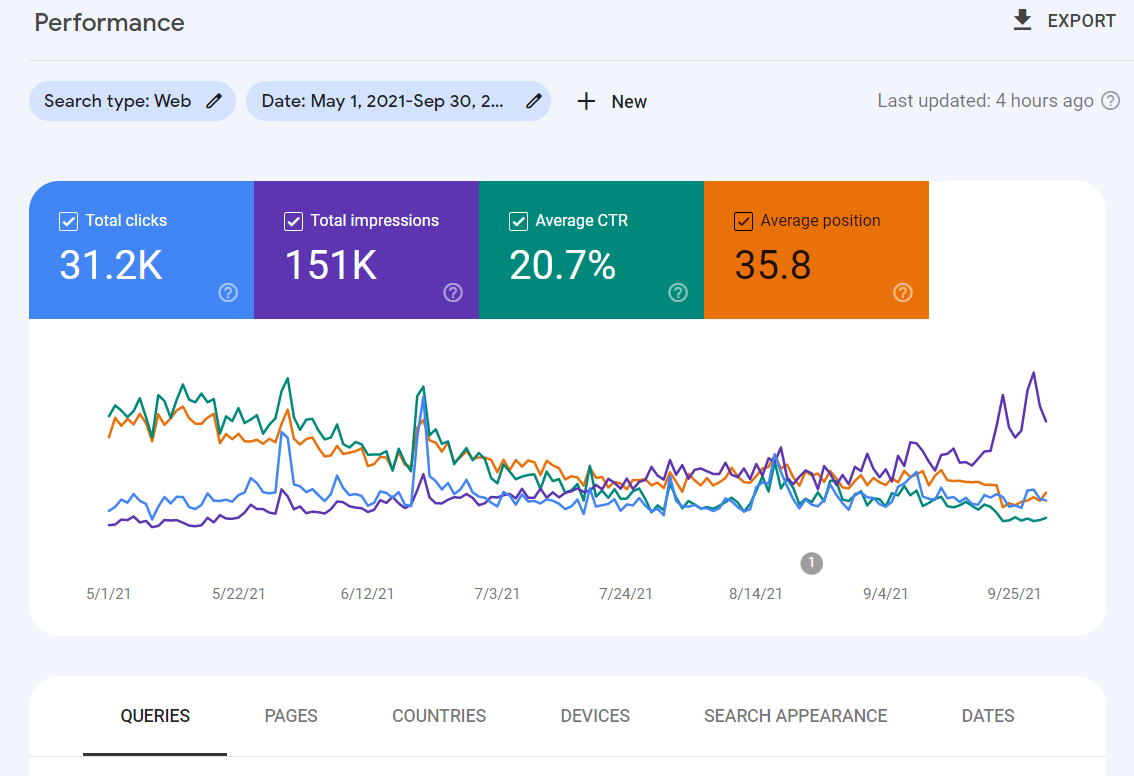
Task: Switch to the Pages tab
Action: coord(291,716)
